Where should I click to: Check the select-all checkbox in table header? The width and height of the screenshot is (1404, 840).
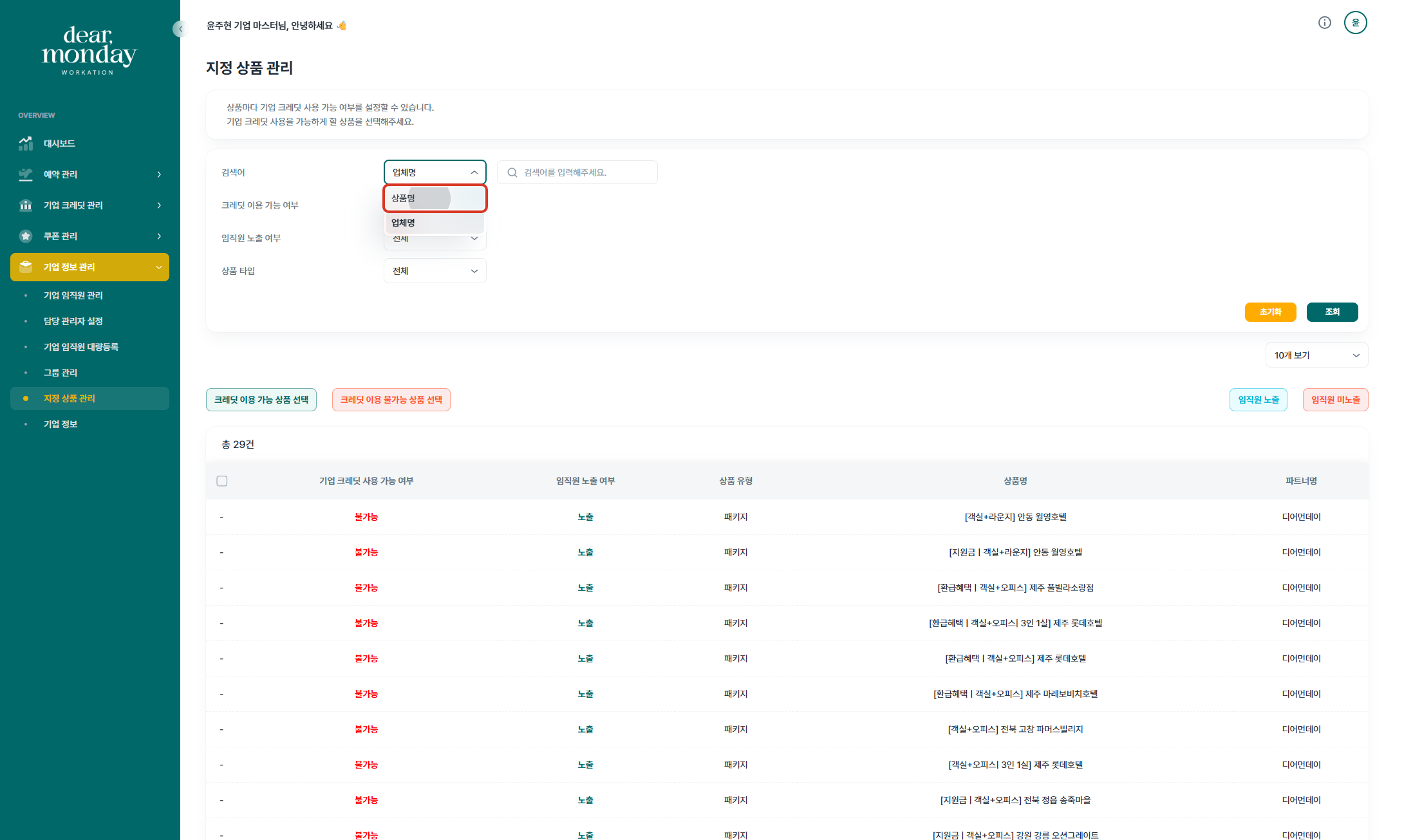click(x=222, y=481)
